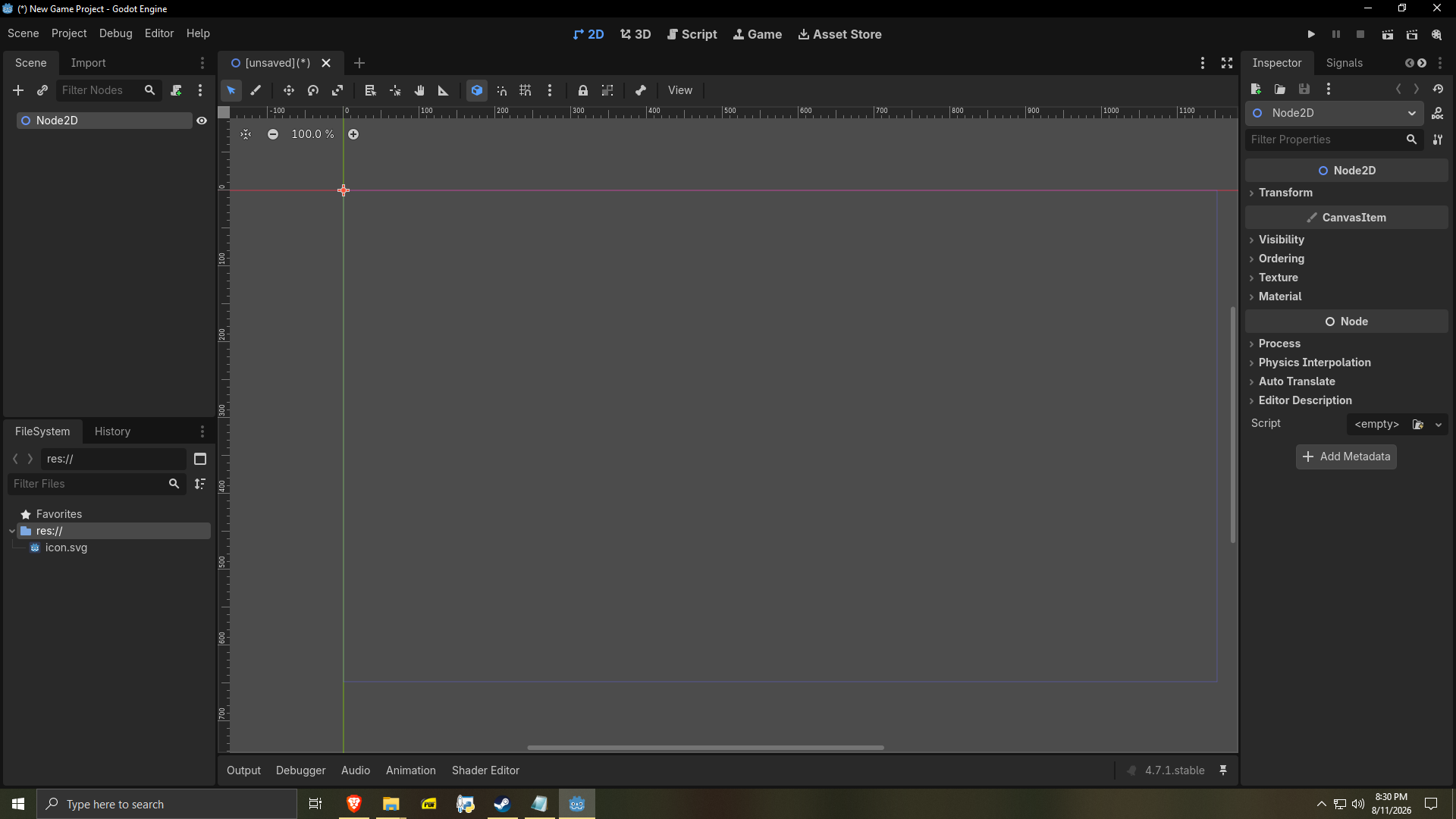
Task: Collapse the res:// folder tree
Action: (12, 531)
